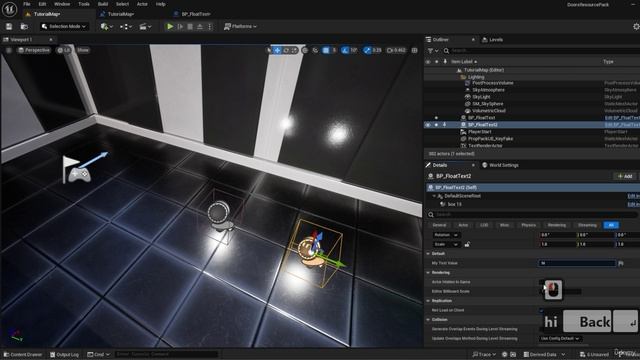The width and height of the screenshot is (640, 360).
Task: Select PostProcessVolume in the Outliner
Action: coord(493,83)
